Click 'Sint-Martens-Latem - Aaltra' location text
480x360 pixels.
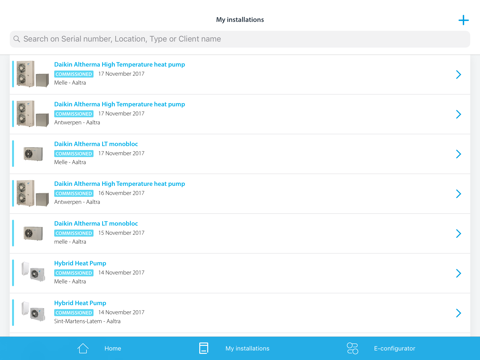coord(87,321)
